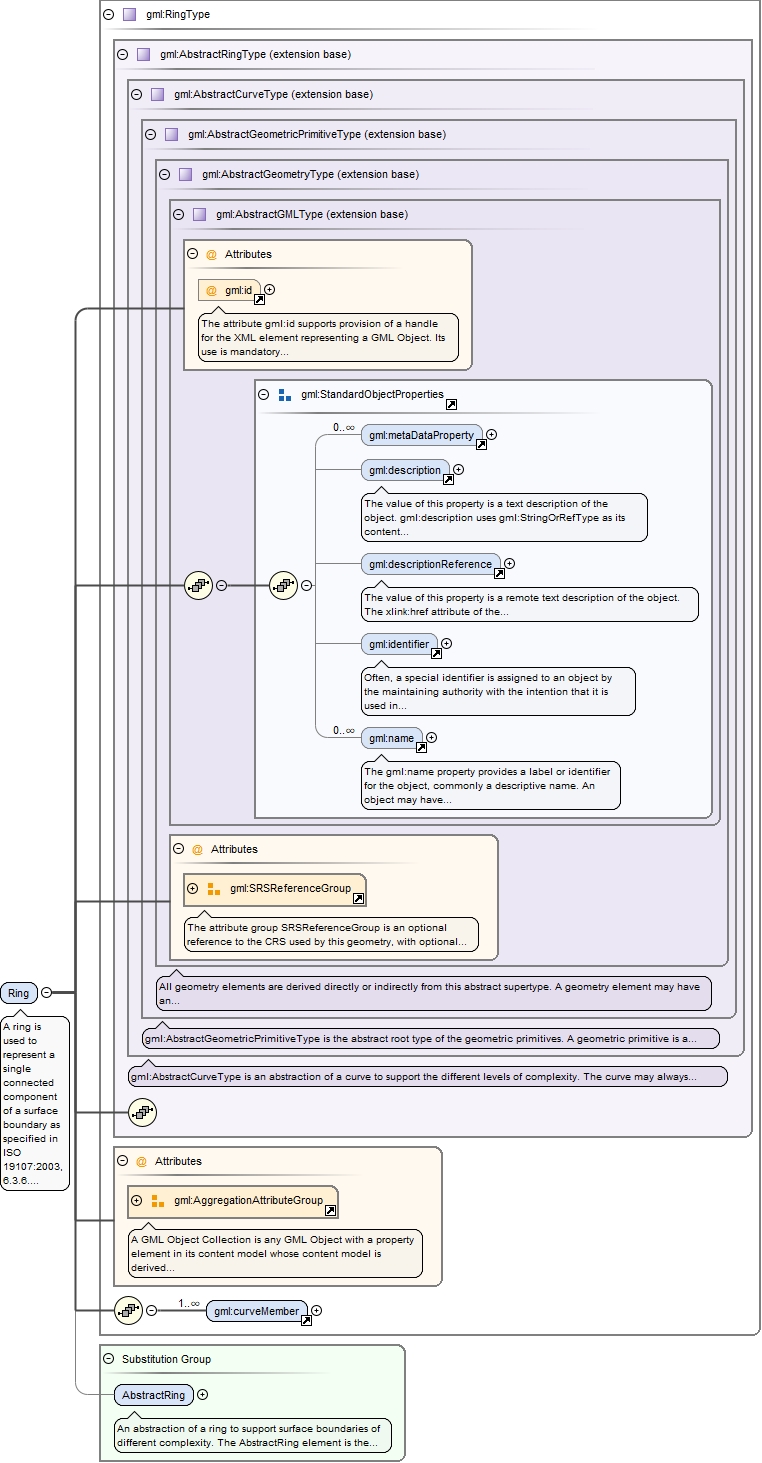The height and width of the screenshot is (1463, 762).
Task: Collapse the Ring root element
Action: coord(46,992)
